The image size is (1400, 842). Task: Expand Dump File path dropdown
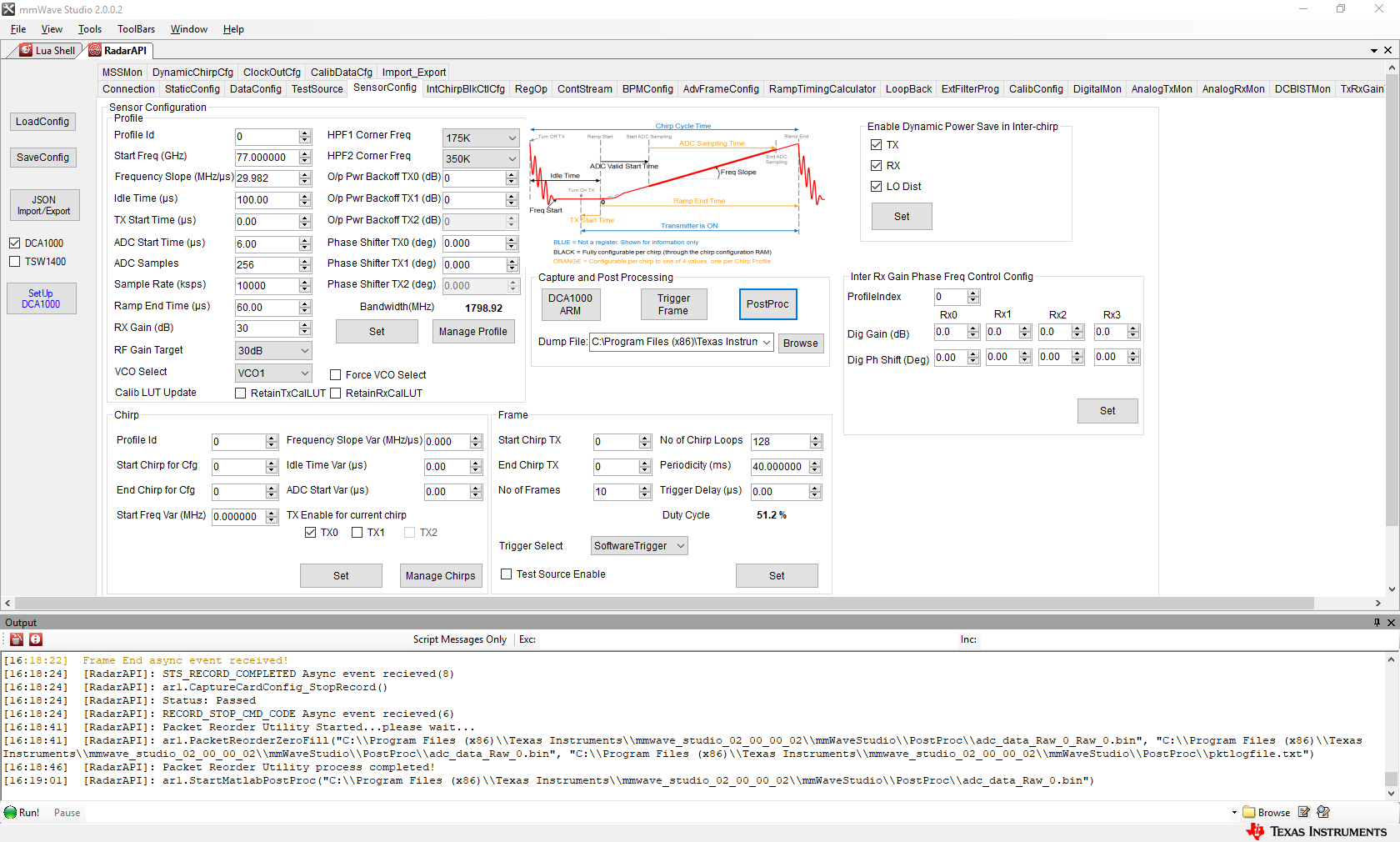(x=766, y=343)
